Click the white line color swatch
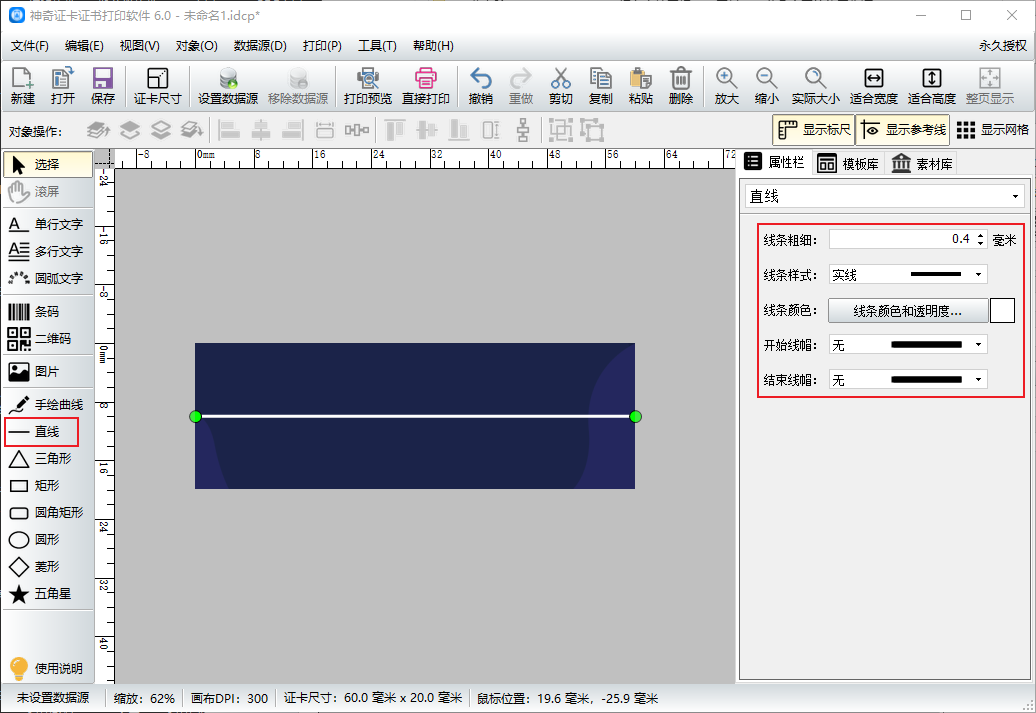Screen dimensions: 1036x713 point(1002,311)
